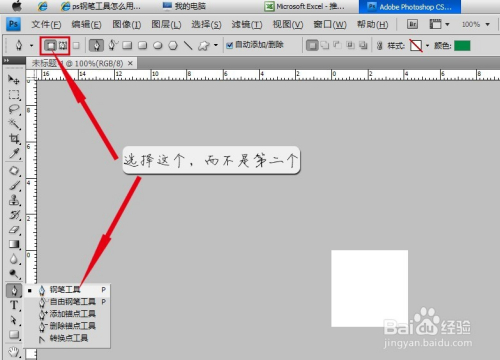
Task: Open the 文件(F) menu
Action: (46, 24)
